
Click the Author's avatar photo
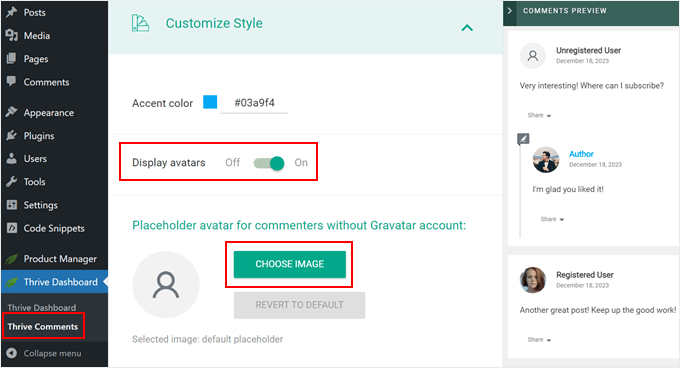[x=546, y=160]
